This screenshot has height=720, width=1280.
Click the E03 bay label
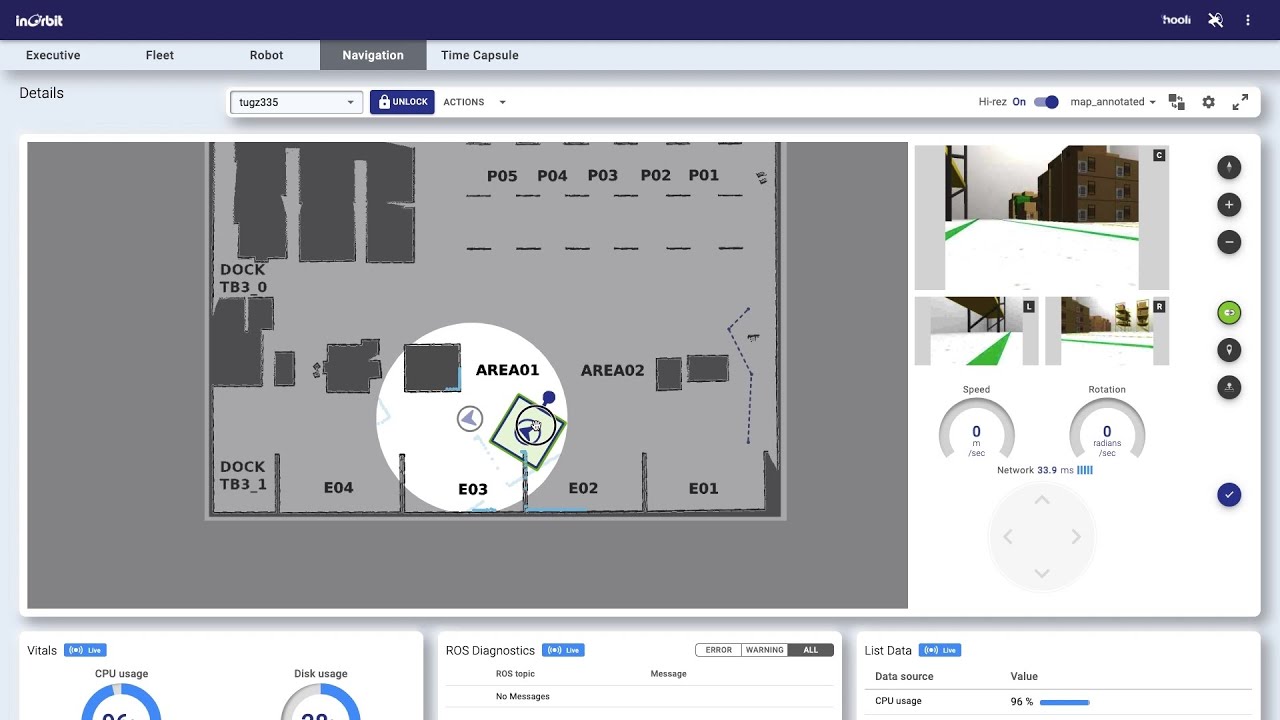[x=473, y=489]
